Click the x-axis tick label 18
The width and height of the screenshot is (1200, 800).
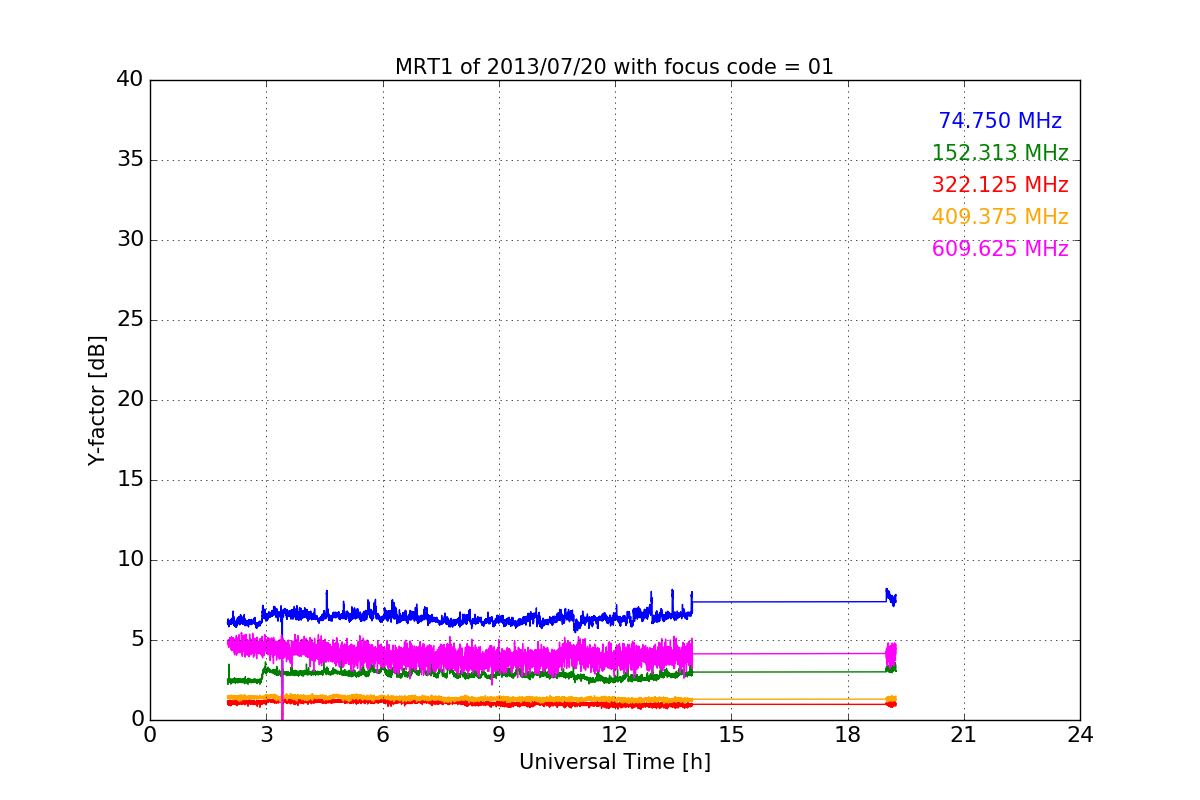coord(848,735)
